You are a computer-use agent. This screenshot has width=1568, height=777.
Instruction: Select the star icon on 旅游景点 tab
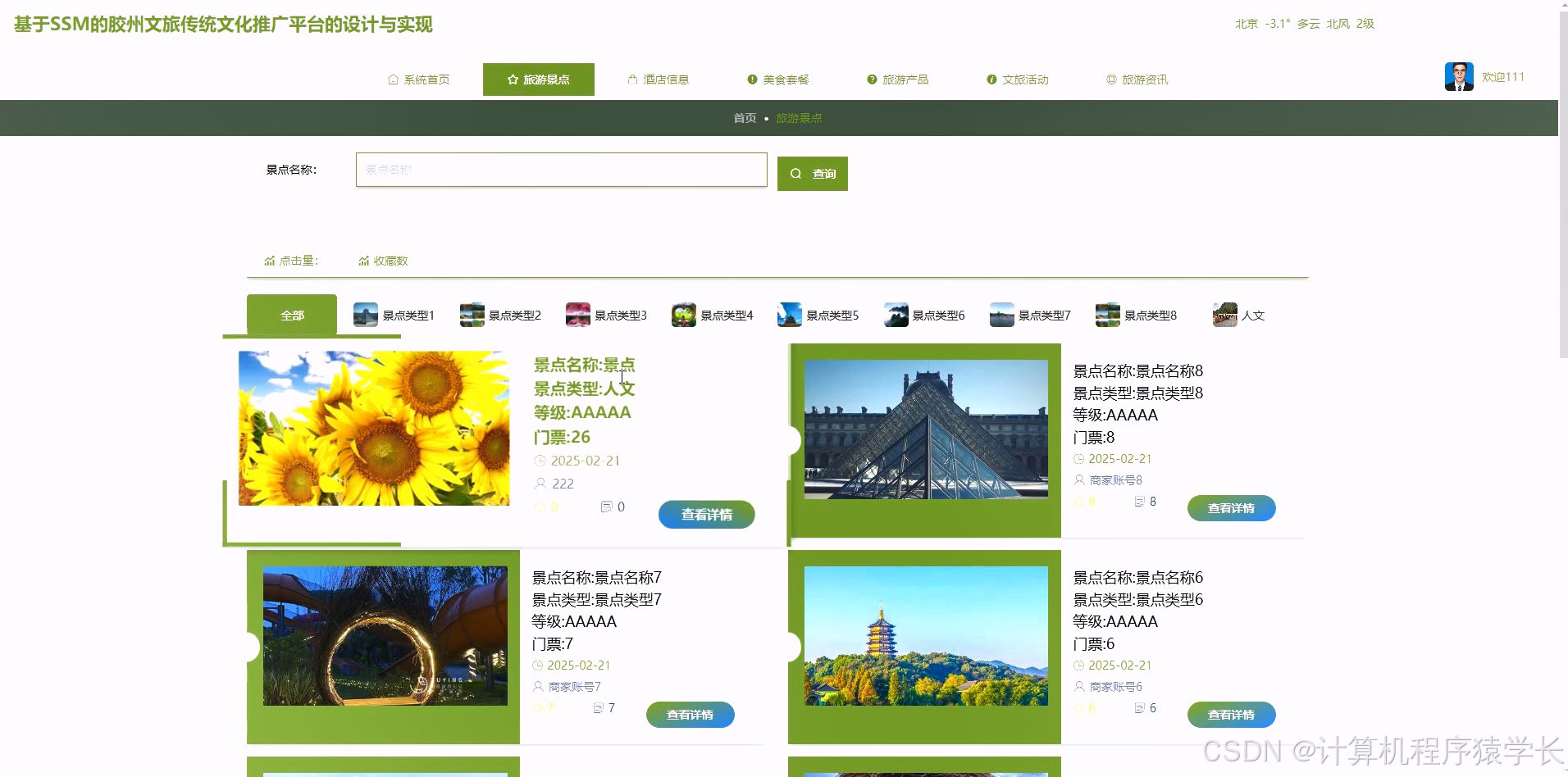pos(511,80)
